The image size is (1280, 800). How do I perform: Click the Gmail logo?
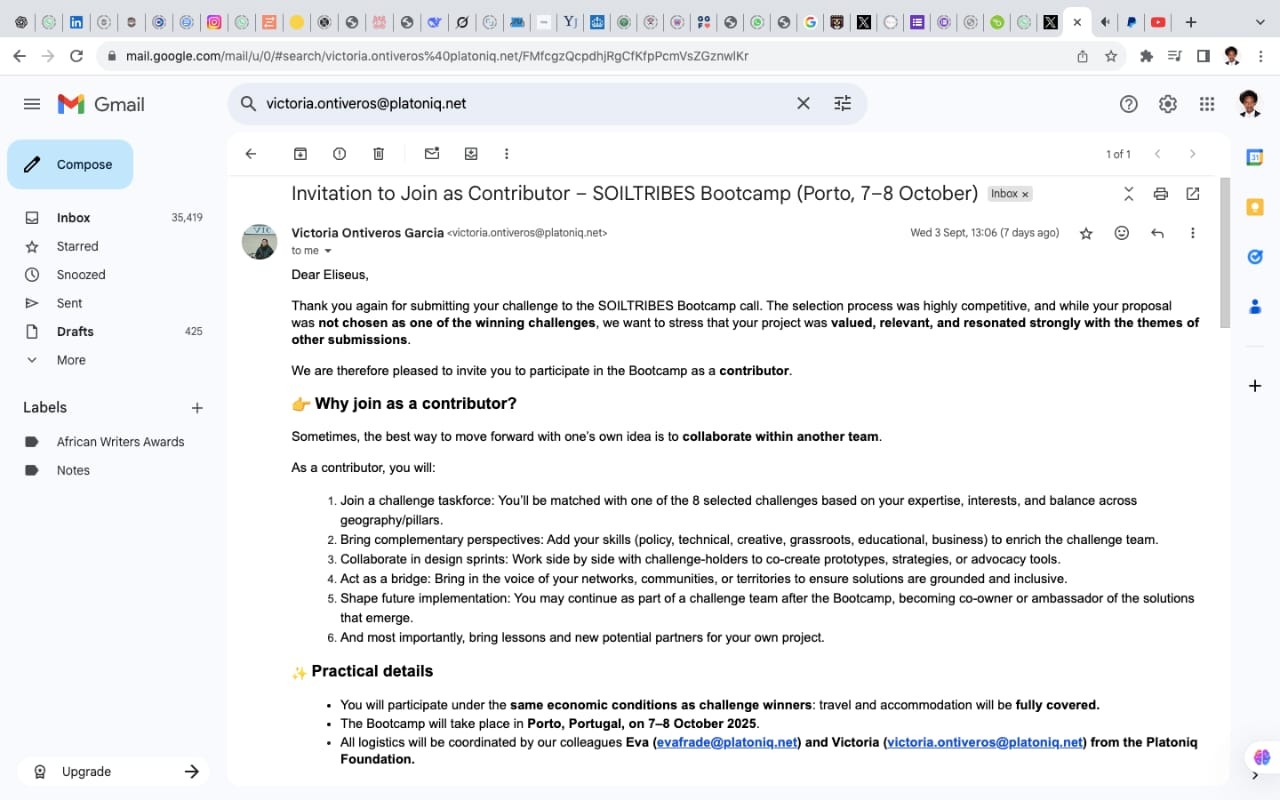[101, 104]
